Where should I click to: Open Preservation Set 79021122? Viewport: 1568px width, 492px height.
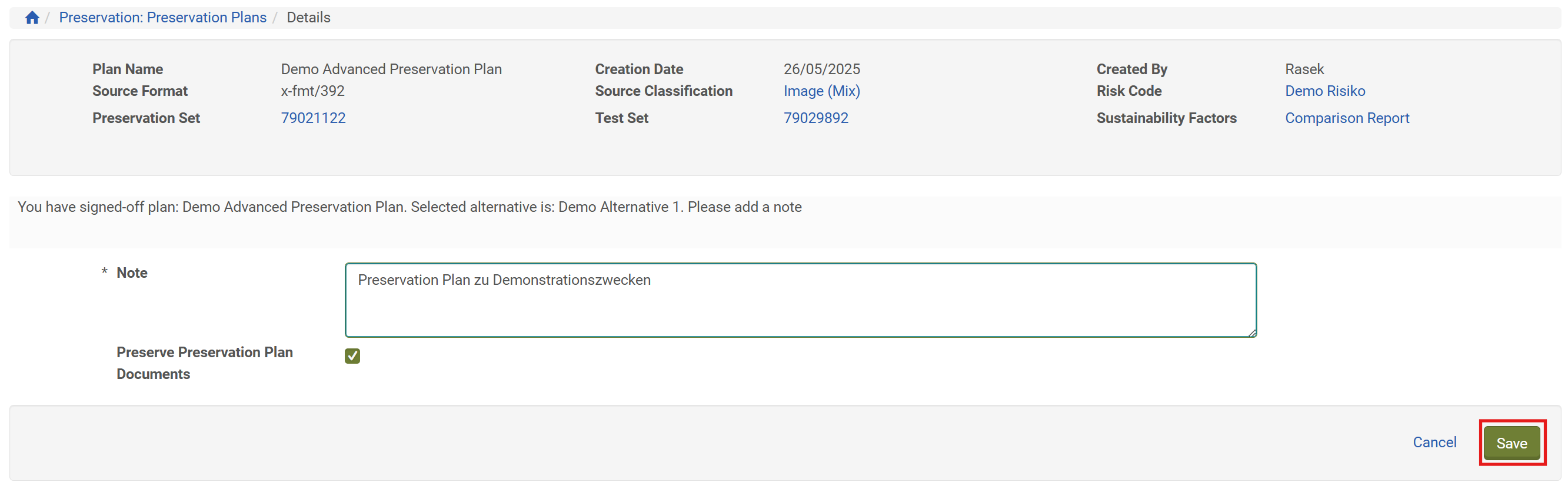[313, 118]
